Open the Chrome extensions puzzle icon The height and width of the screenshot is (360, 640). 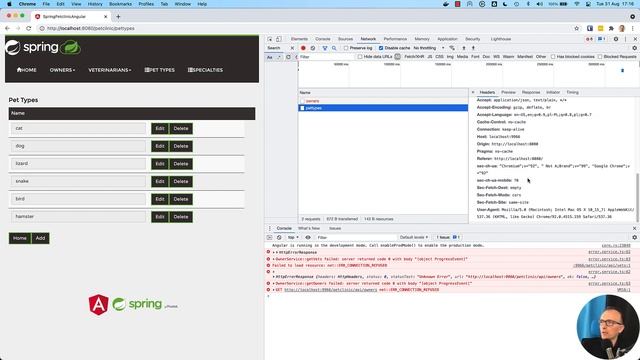coord(611,29)
